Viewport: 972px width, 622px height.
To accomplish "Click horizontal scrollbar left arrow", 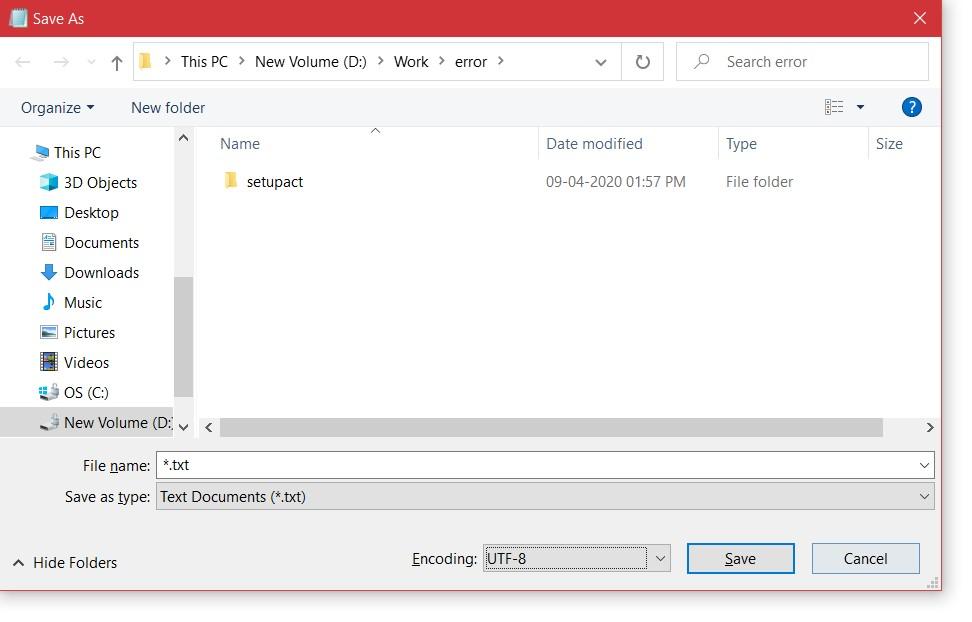I will click(x=209, y=428).
